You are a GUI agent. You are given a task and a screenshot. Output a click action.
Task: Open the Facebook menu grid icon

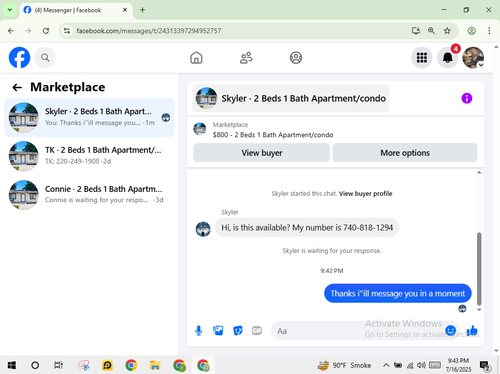[x=422, y=58]
